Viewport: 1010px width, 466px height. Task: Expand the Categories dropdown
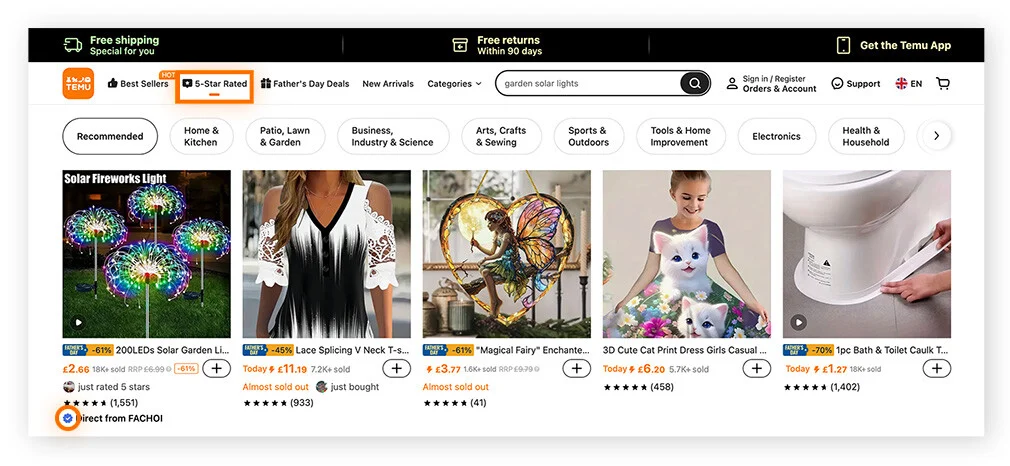(x=454, y=84)
